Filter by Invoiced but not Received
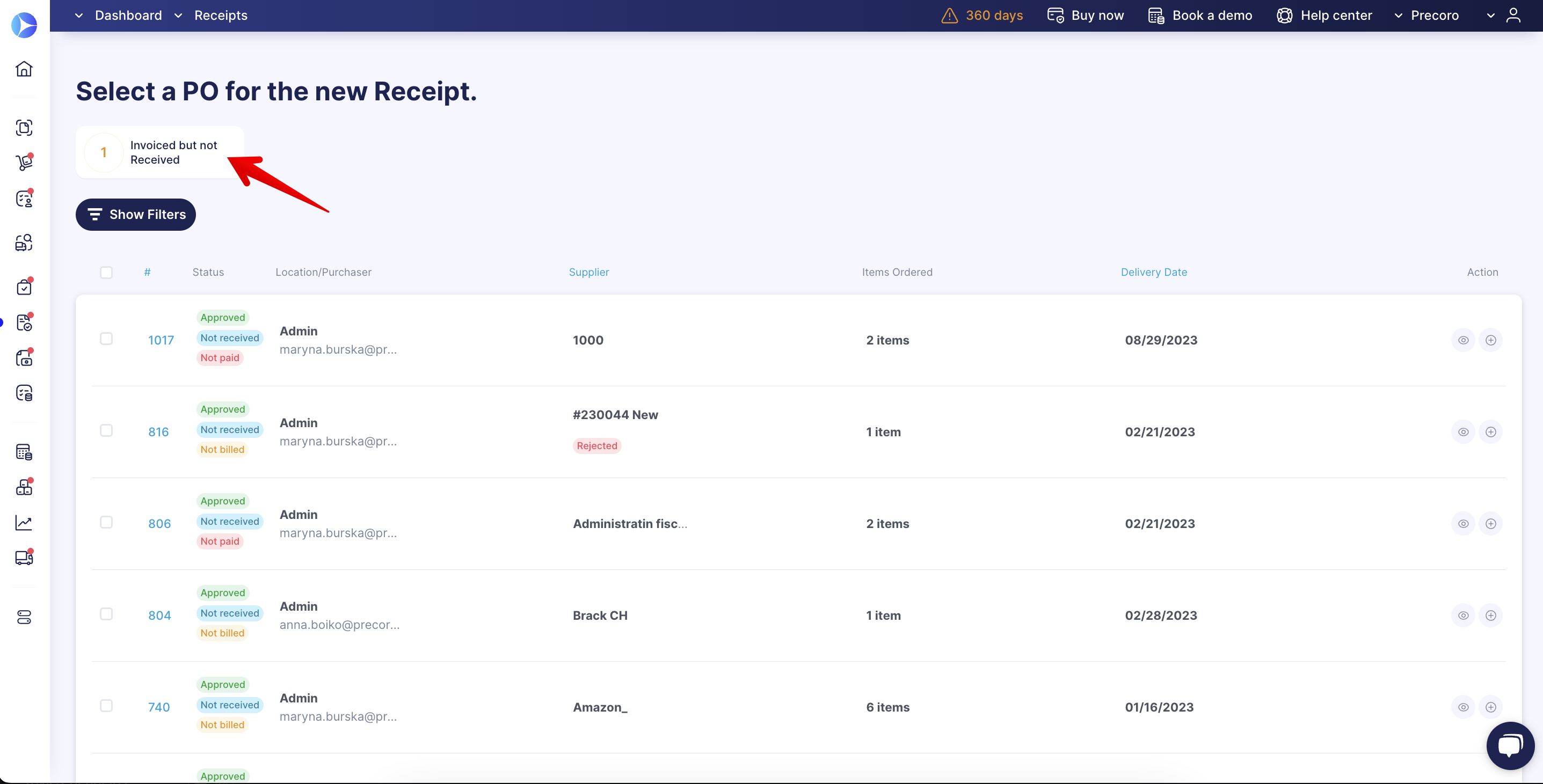1543x784 pixels. pos(159,152)
